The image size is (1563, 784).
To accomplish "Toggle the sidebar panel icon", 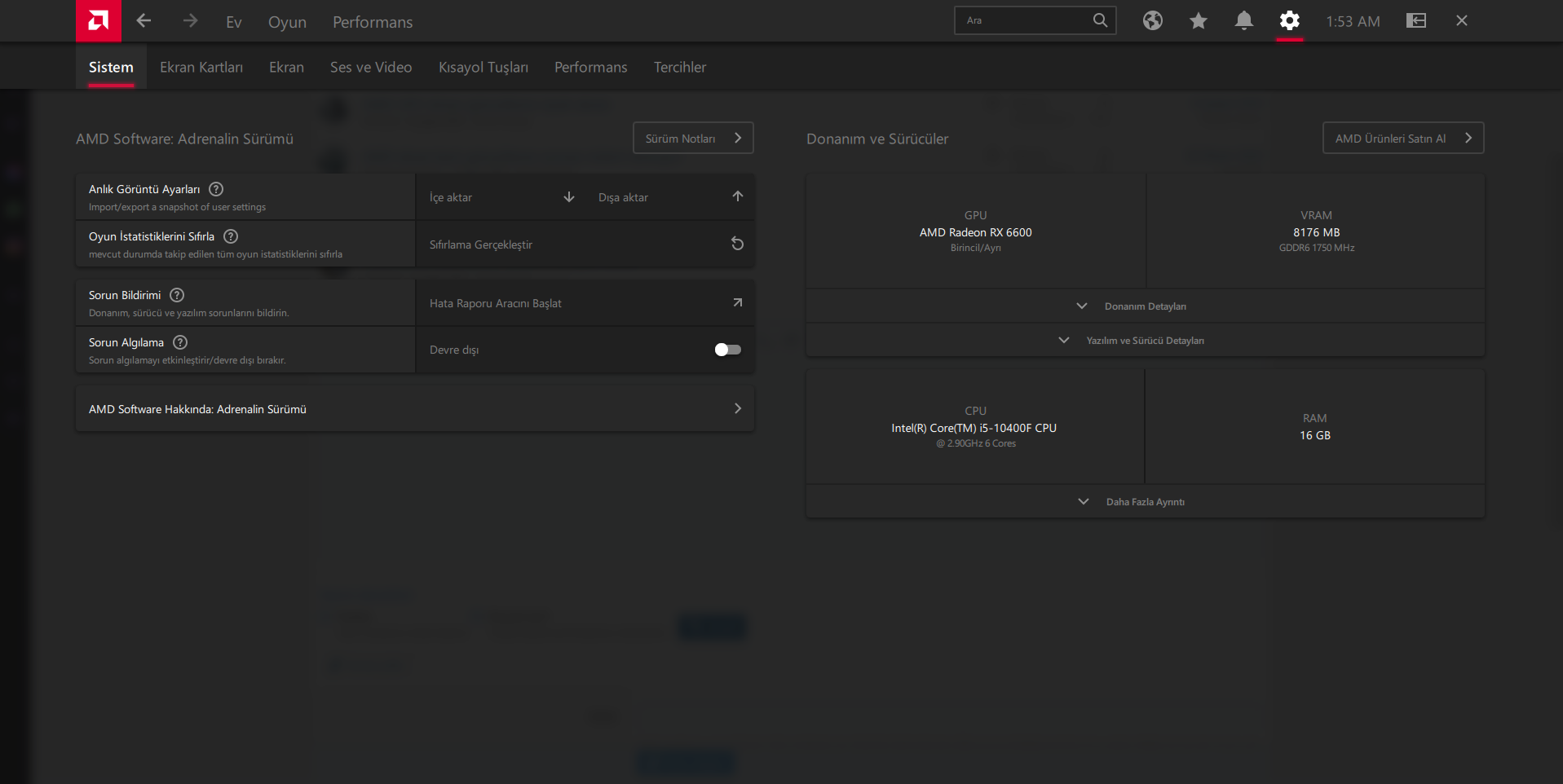I will (x=1416, y=20).
